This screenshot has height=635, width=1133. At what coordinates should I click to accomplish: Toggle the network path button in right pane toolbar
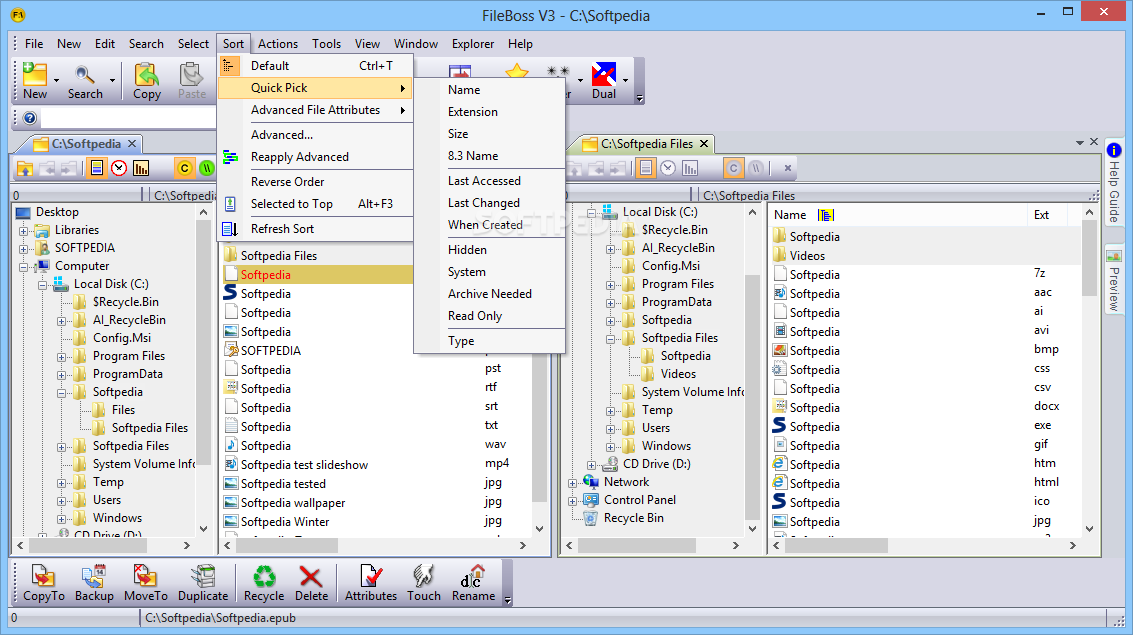[755, 168]
